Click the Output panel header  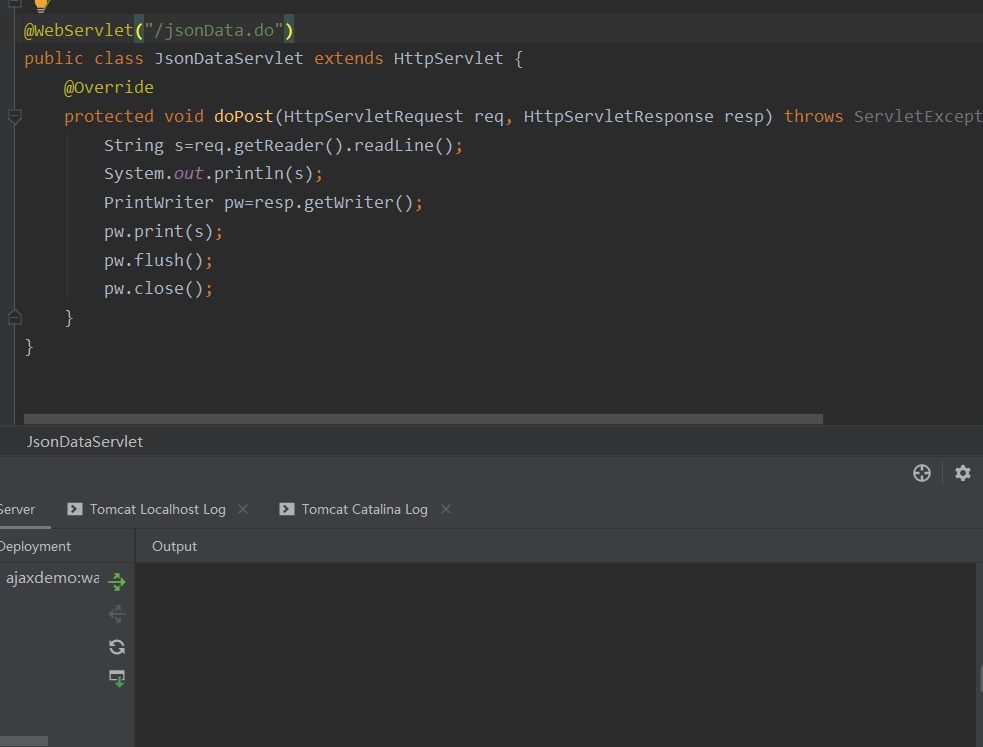174,546
